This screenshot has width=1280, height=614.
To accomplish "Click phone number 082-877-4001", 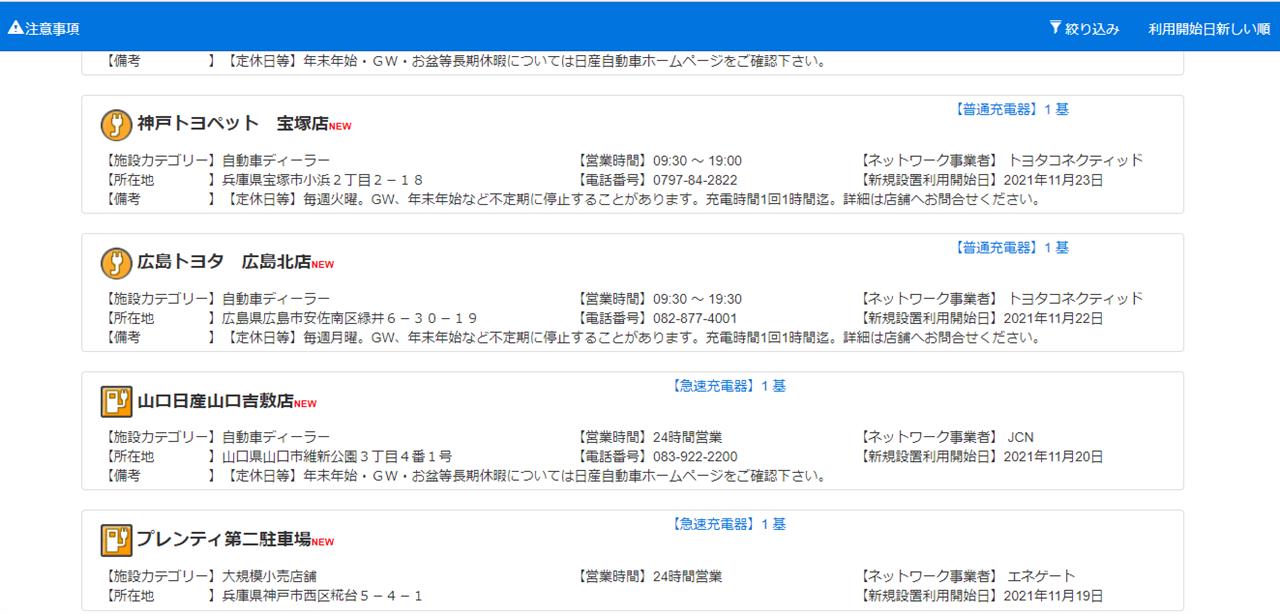I will [695, 318].
